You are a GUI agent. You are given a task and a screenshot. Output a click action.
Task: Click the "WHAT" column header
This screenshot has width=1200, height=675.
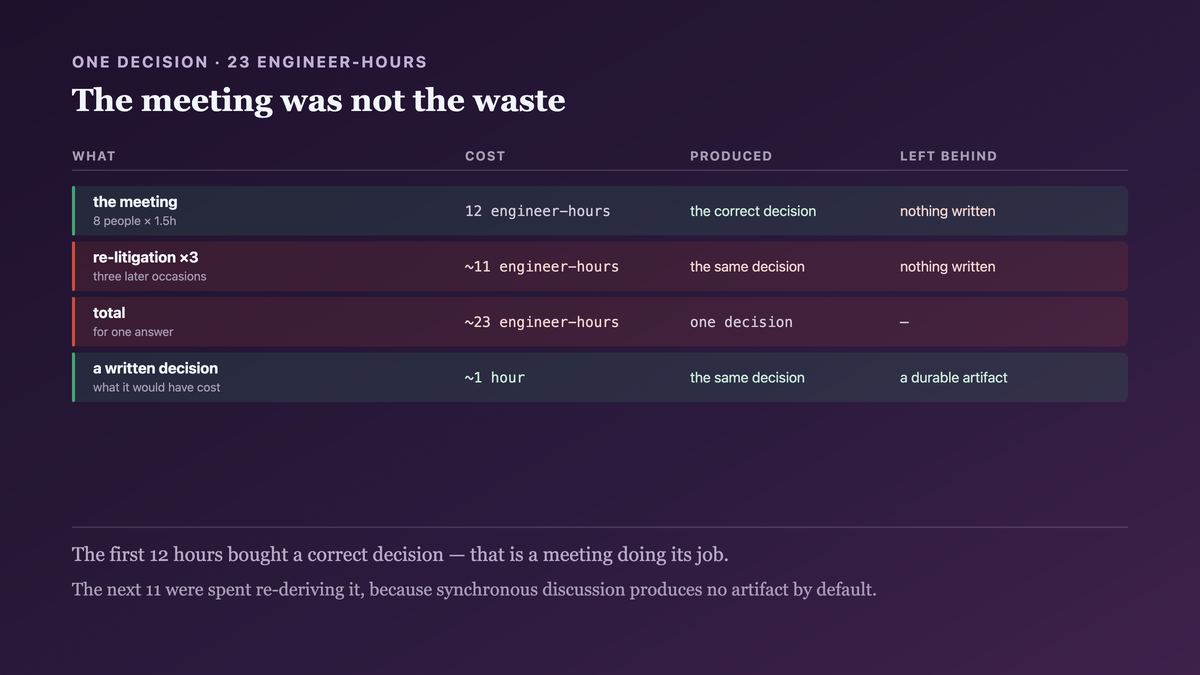(x=94, y=156)
